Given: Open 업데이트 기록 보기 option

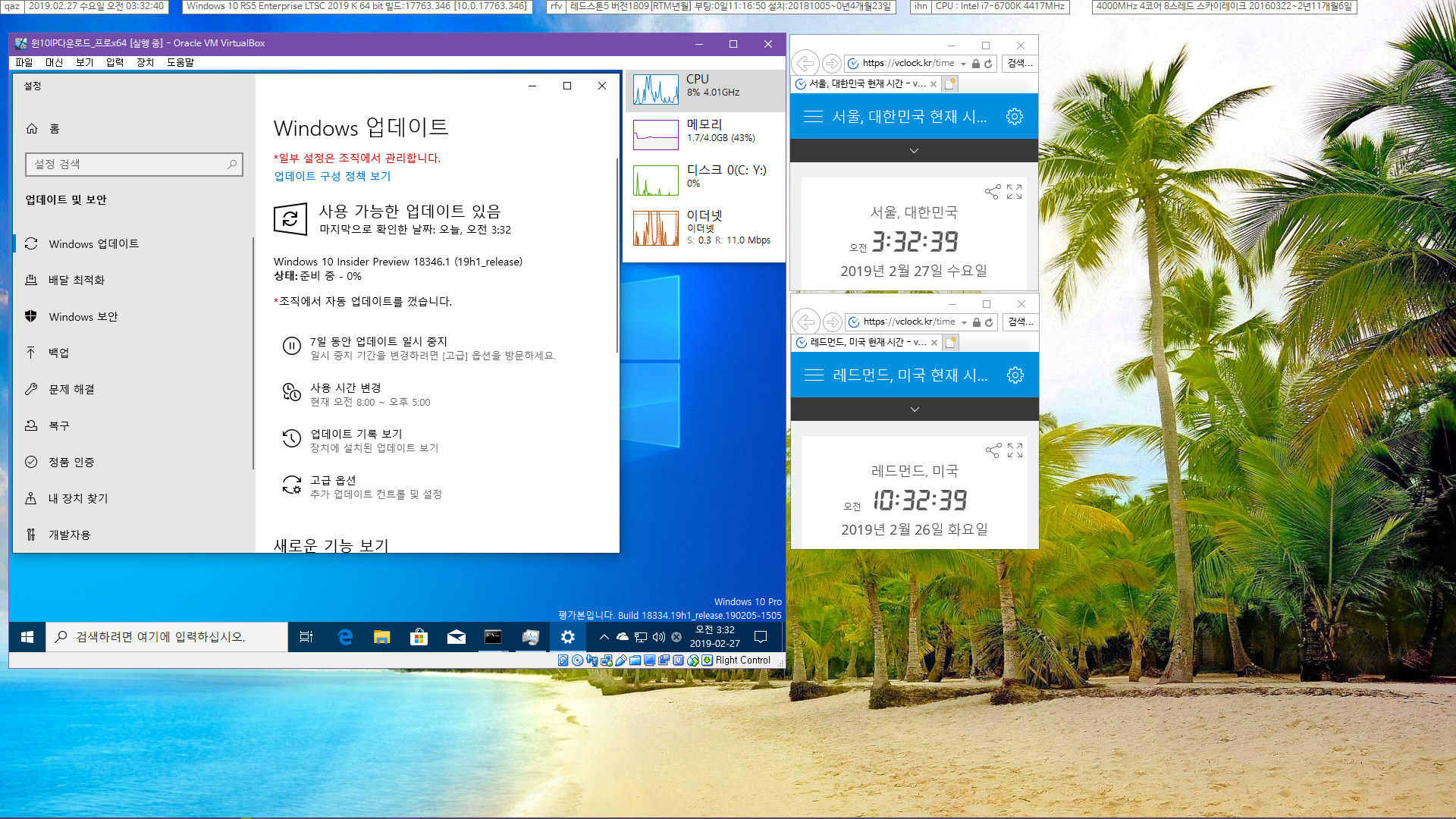Looking at the screenshot, I should (x=360, y=441).
